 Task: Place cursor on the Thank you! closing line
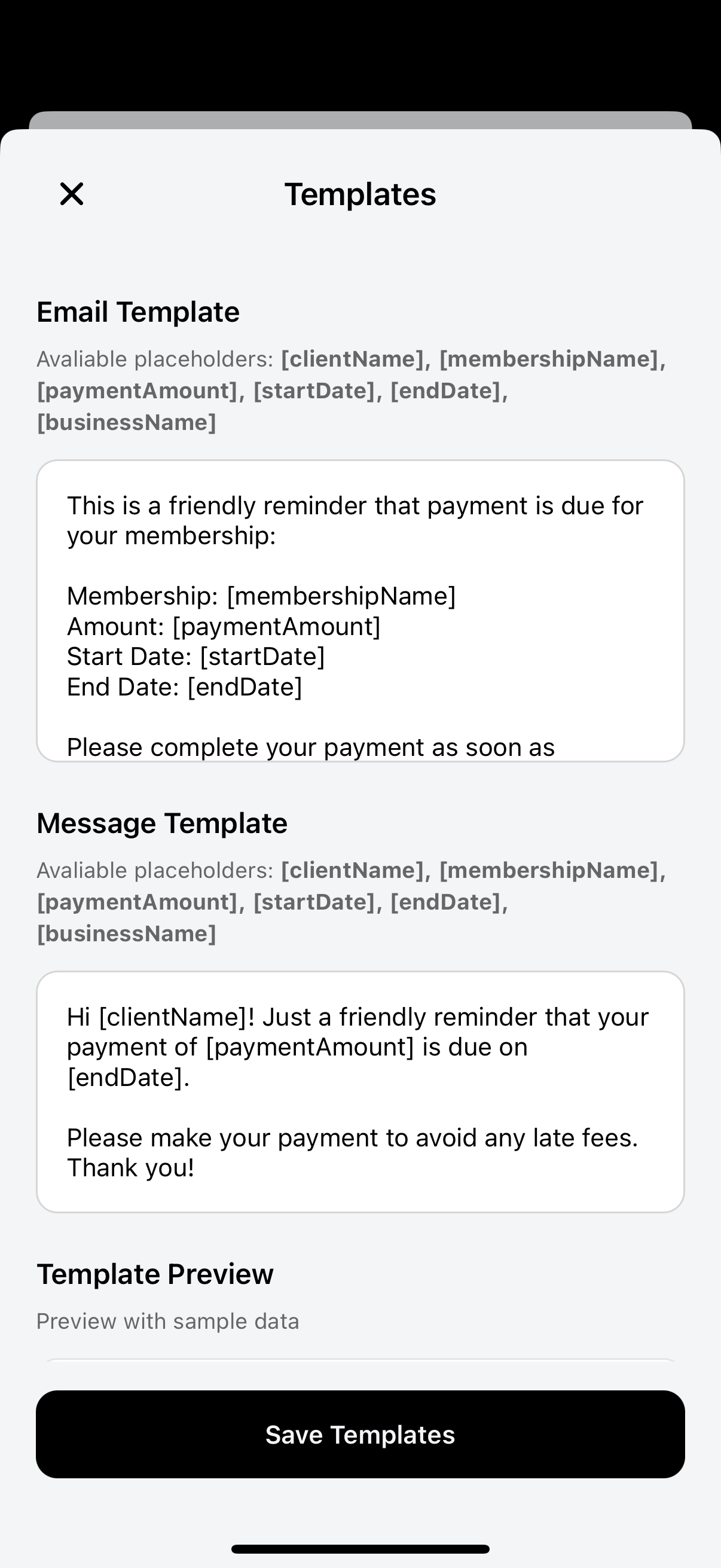click(131, 1168)
